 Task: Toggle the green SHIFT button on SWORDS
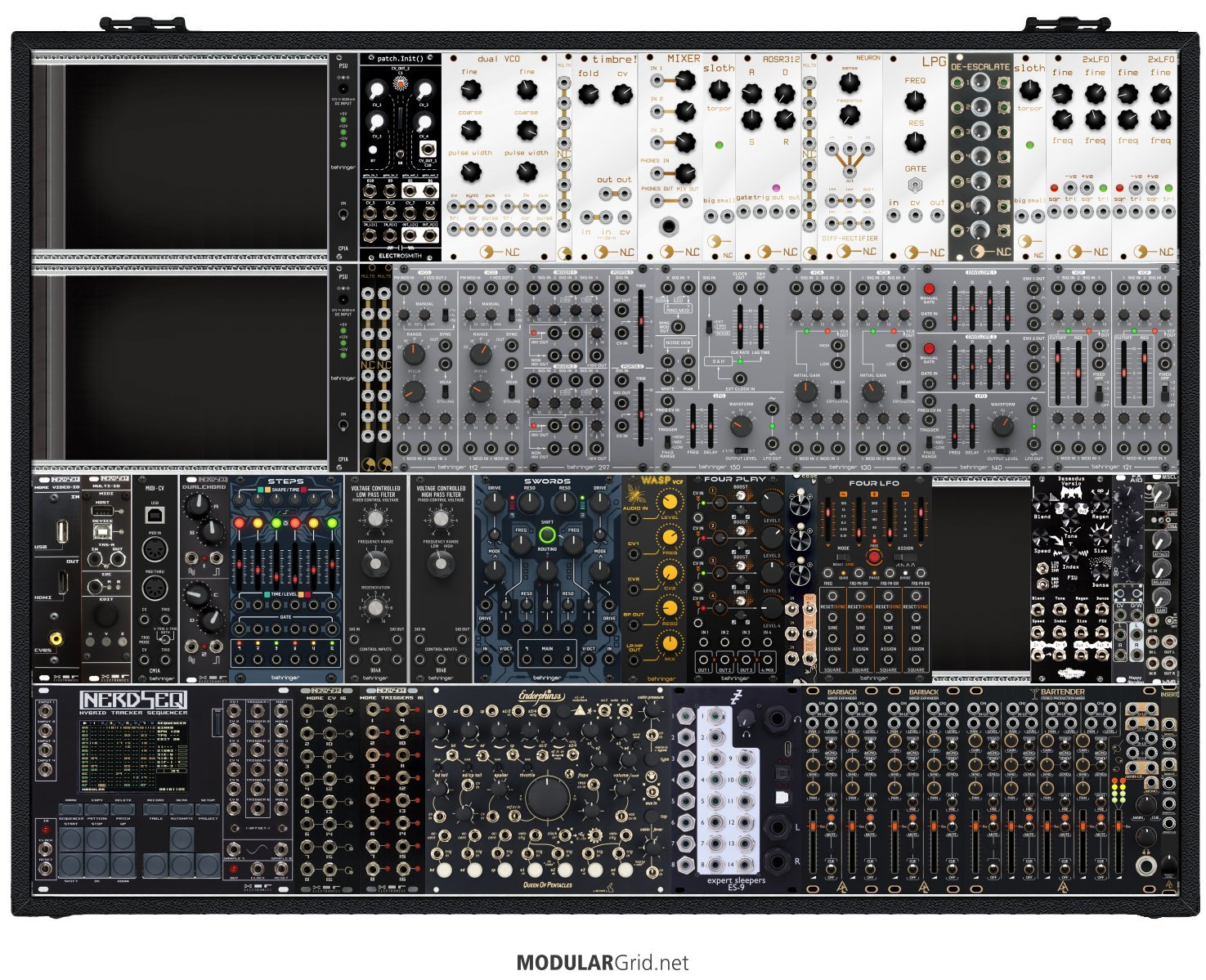pyautogui.click(x=547, y=536)
